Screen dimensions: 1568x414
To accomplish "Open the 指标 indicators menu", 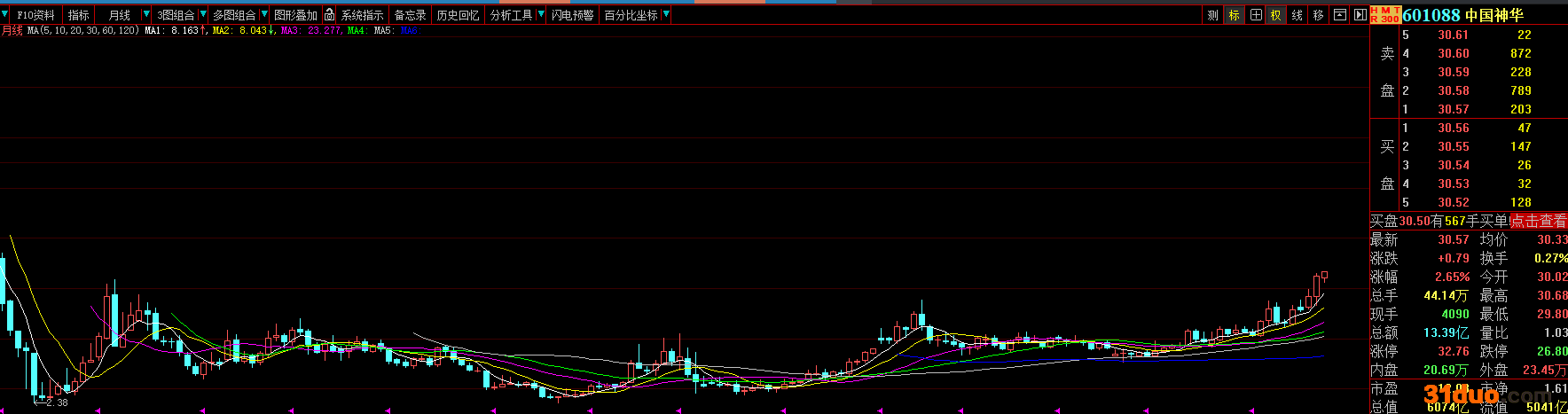I will point(79,15).
